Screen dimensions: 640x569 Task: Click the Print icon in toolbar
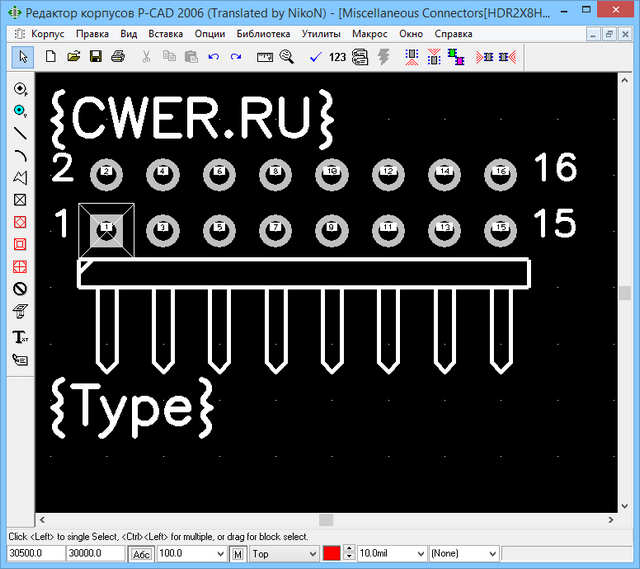tap(118, 57)
